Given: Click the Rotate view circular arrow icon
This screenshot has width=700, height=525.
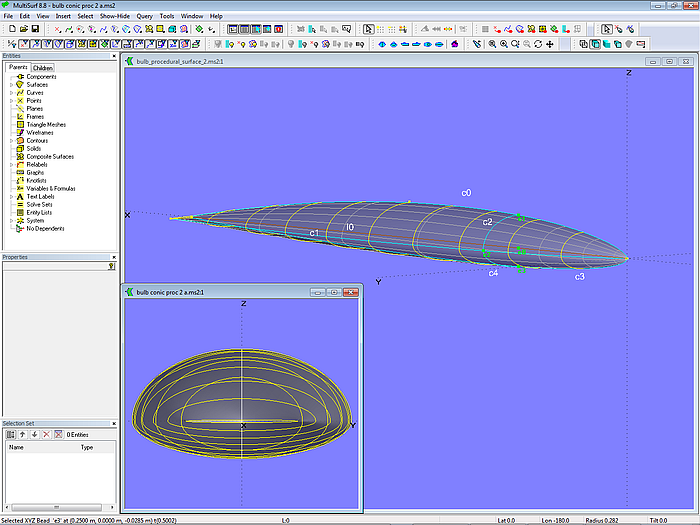Looking at the screenshot, I should click(x=538, y=44).
